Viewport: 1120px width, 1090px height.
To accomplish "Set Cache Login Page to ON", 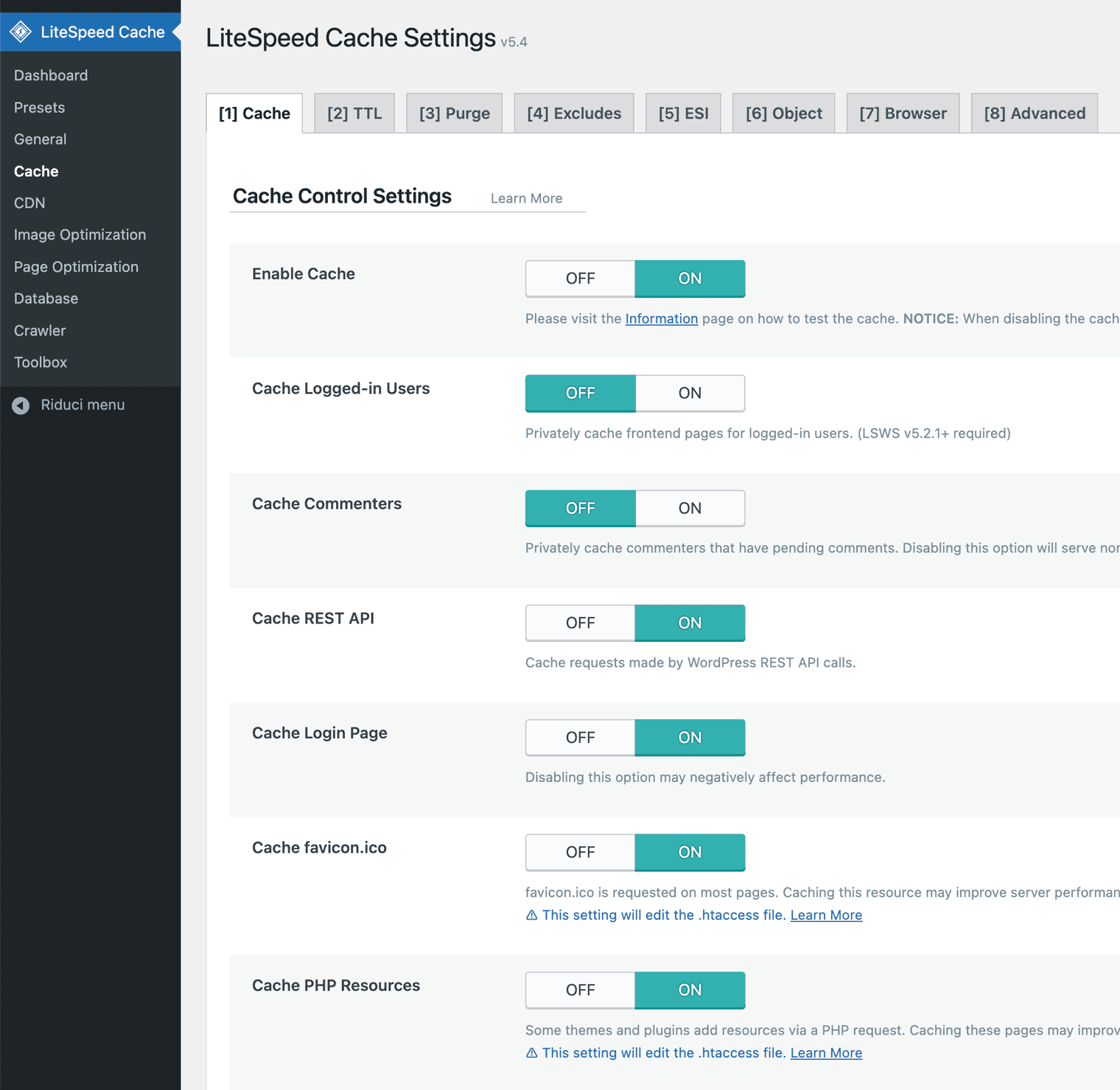I will pos(690,738).
